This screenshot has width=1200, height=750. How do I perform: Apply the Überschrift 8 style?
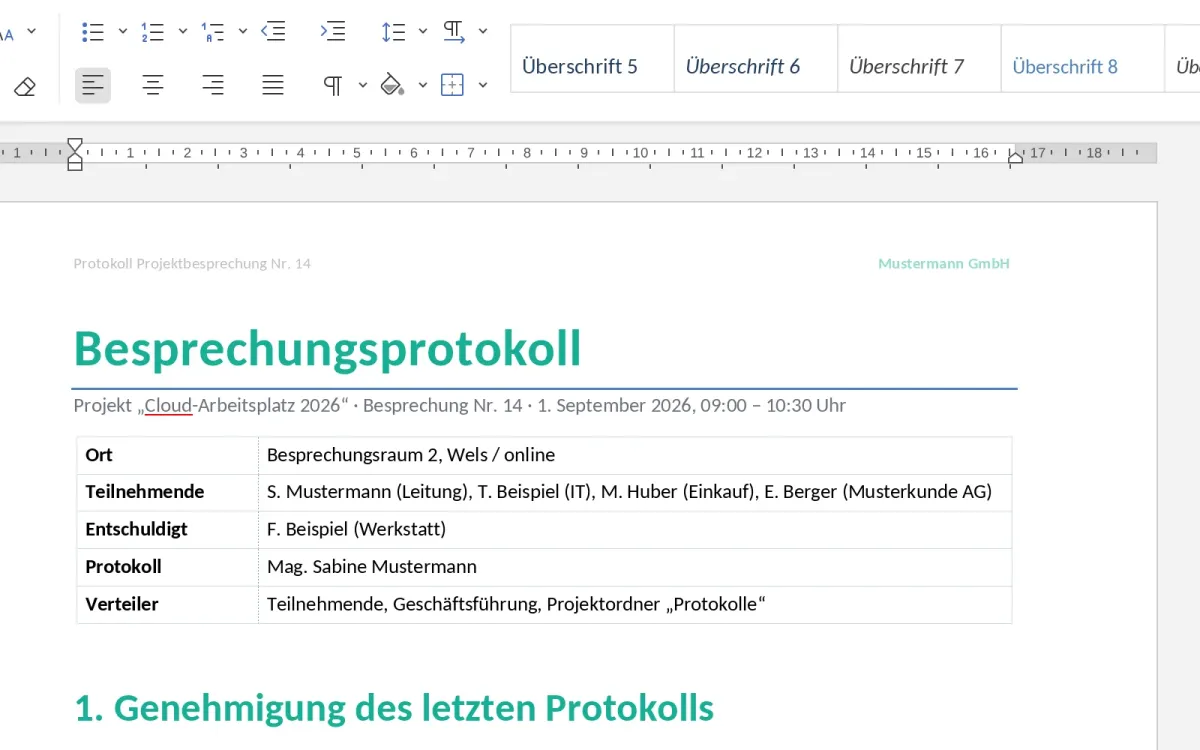tap(1083, 59)
